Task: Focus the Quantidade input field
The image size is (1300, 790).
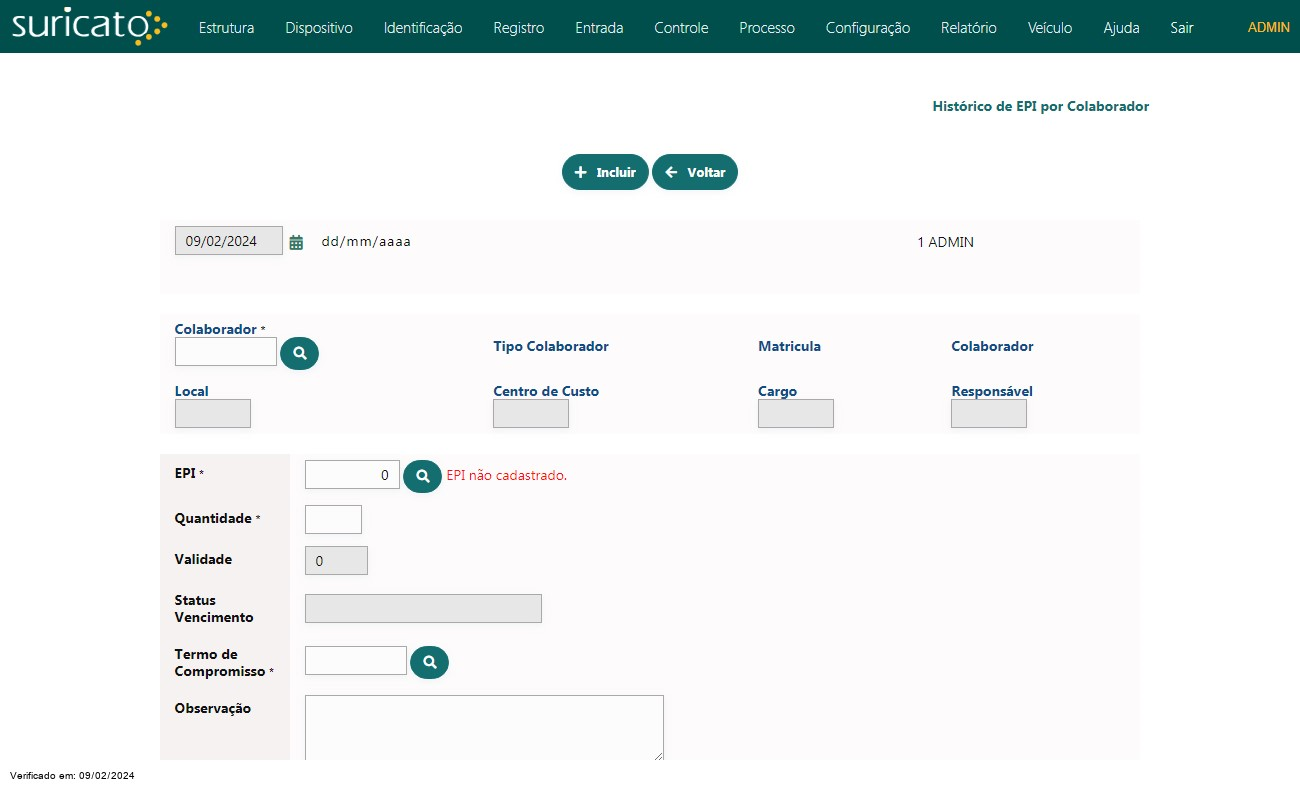Action: click(333, 520)
